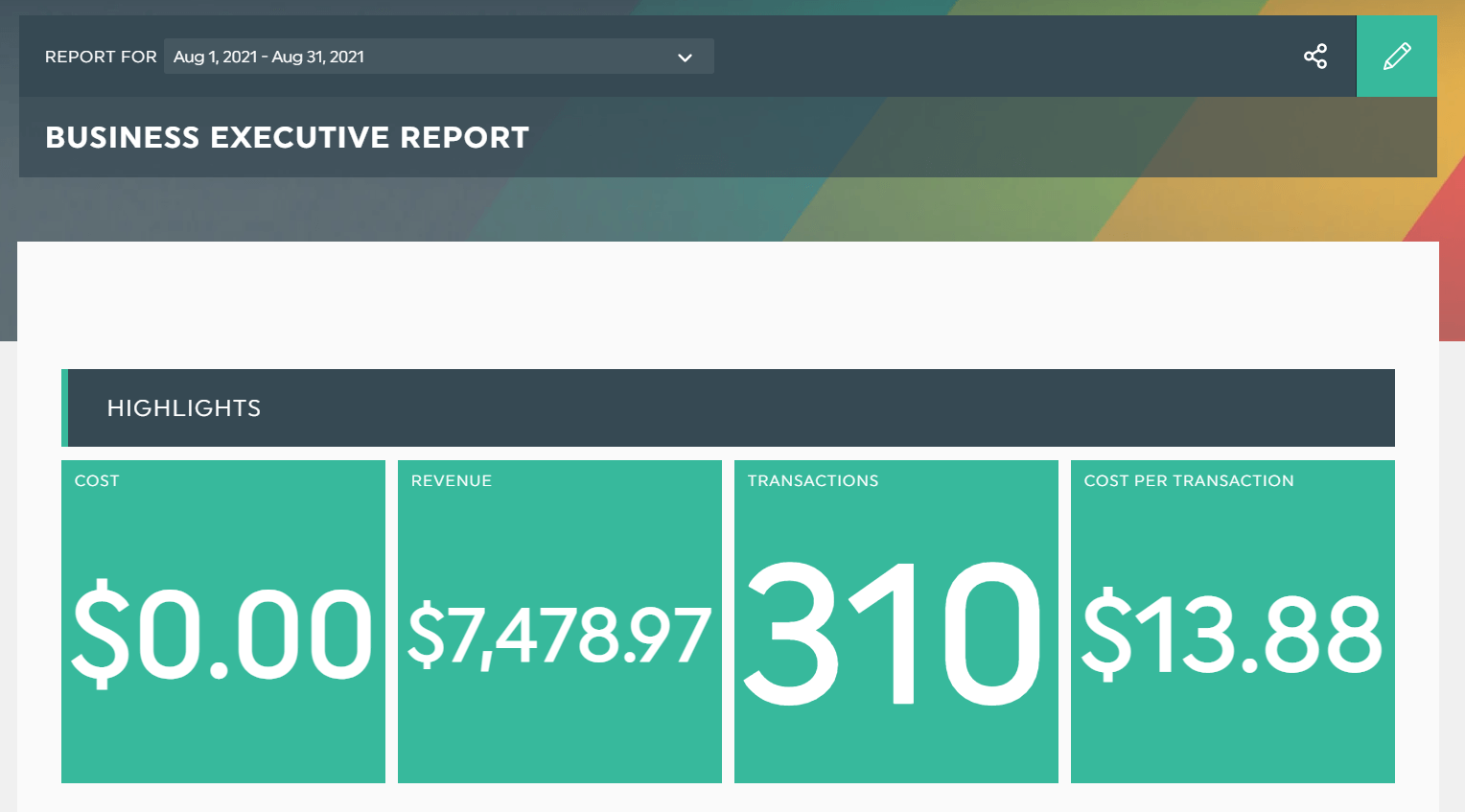The height and width of the screenshot is (812, 1465).
Task: Click the 'COST PER TRANSACTION' label
Action: point(1189,480)
